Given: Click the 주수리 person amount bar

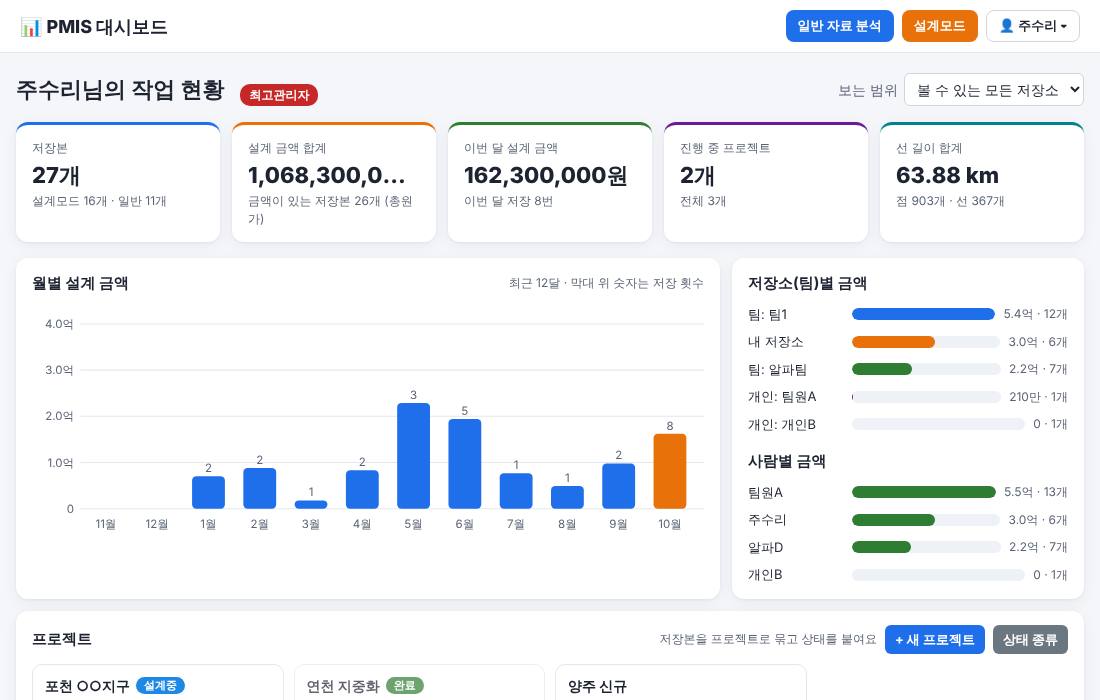Looking at the screenshot, I should (x=893, y=520).
